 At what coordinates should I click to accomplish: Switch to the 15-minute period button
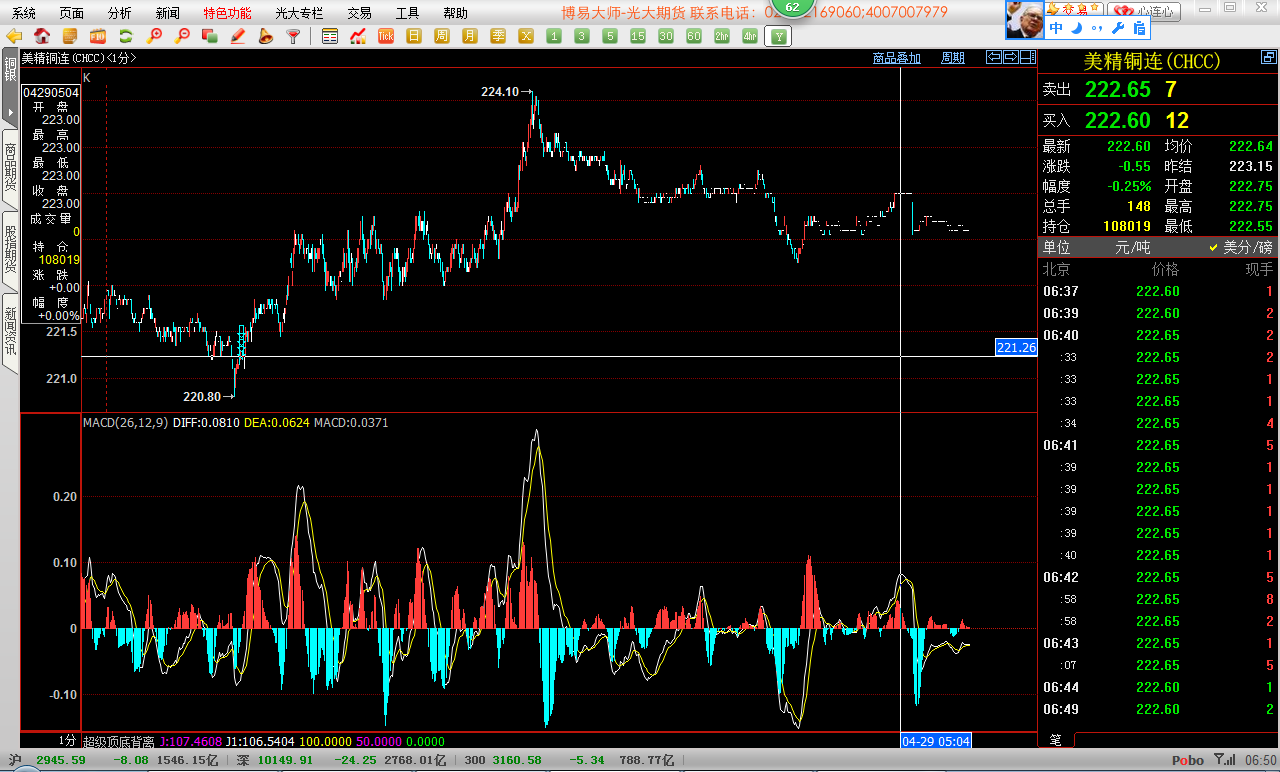tap(638, 36)
